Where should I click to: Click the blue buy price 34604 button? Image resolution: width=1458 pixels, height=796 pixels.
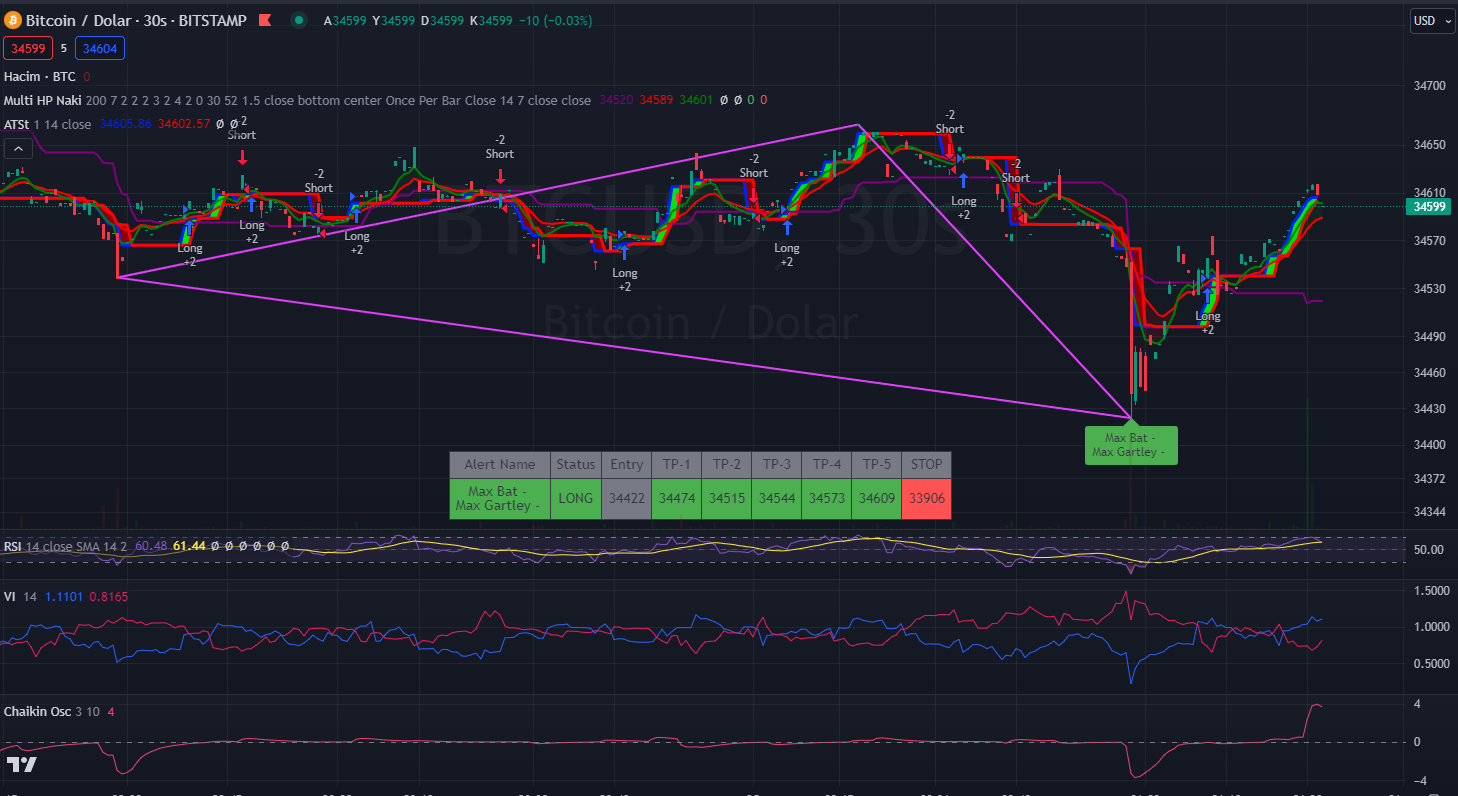pyautogui.click(x=99, y=47)
